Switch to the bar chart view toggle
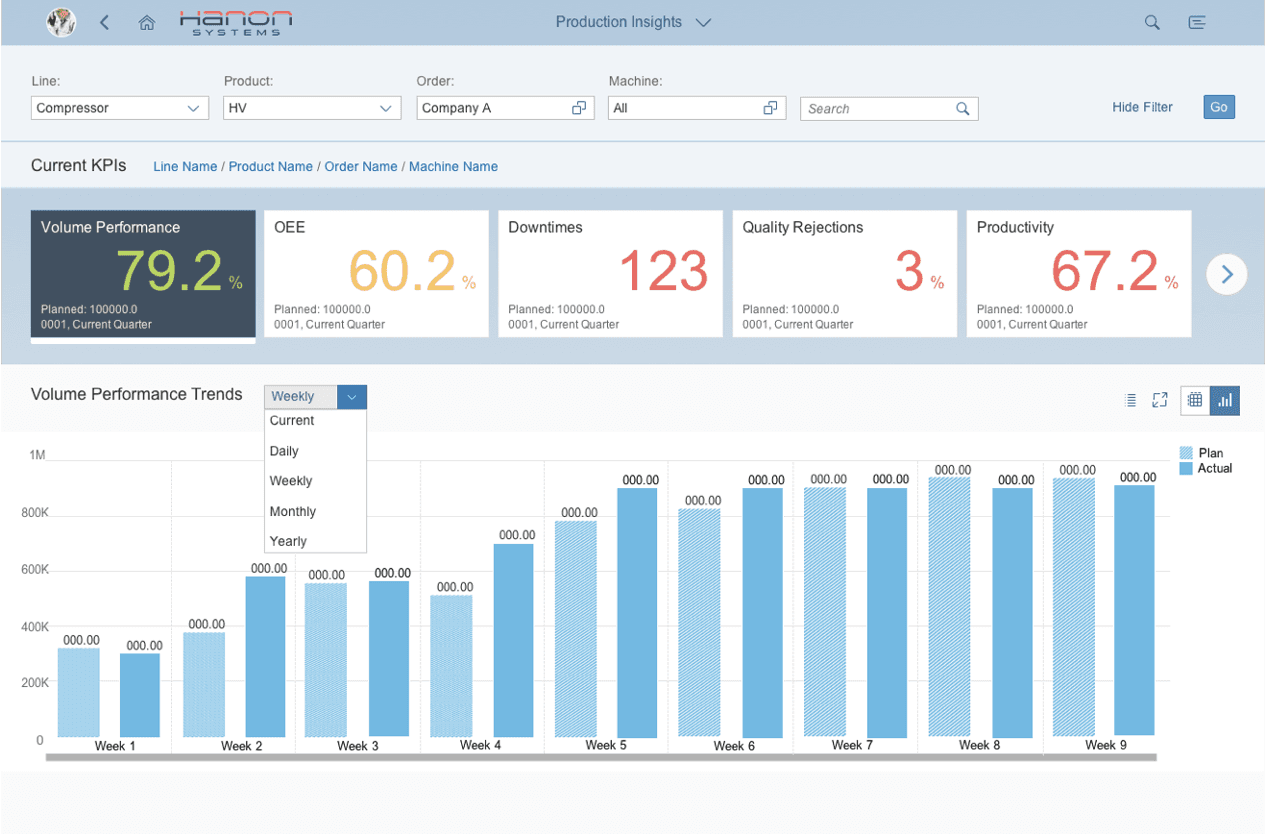Screen dimensions: 1266x834 click(1225, 400)
